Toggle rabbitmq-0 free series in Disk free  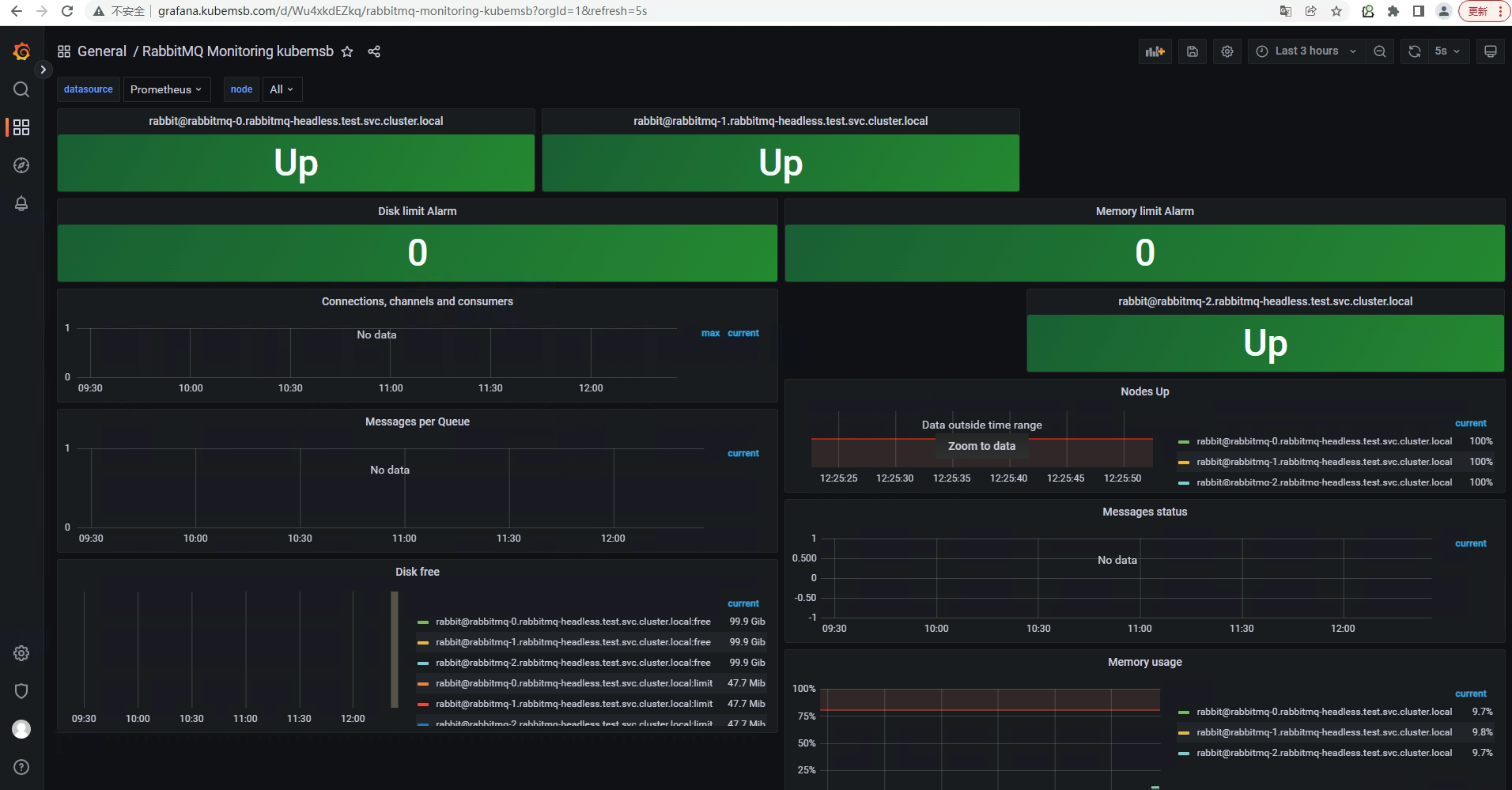click(x=573, y=622)
